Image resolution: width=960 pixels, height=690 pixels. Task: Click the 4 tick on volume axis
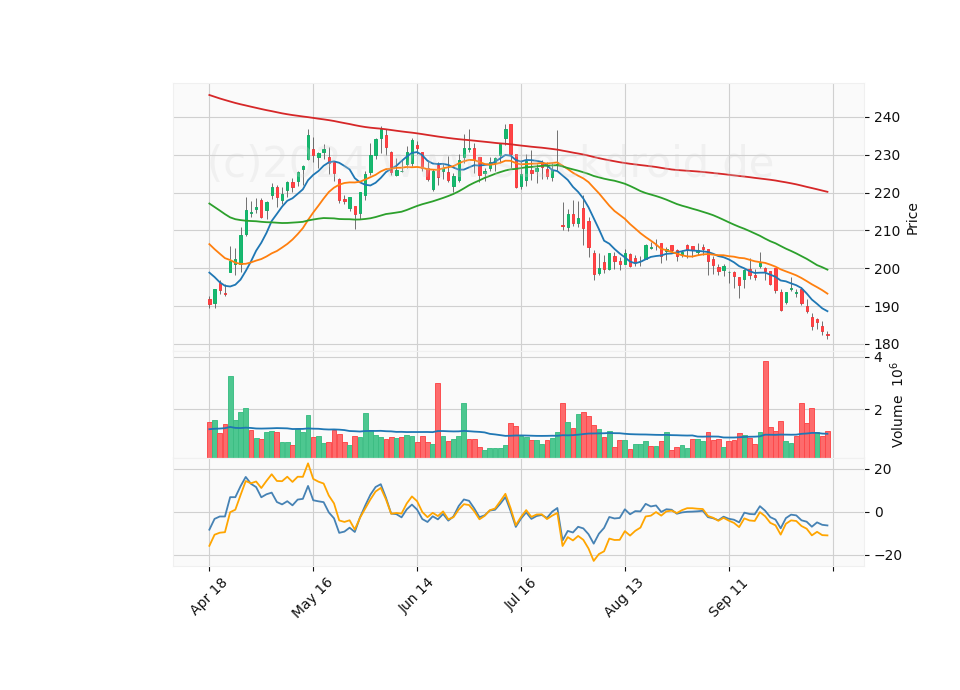pyautogui.click(x=879, y=358)
